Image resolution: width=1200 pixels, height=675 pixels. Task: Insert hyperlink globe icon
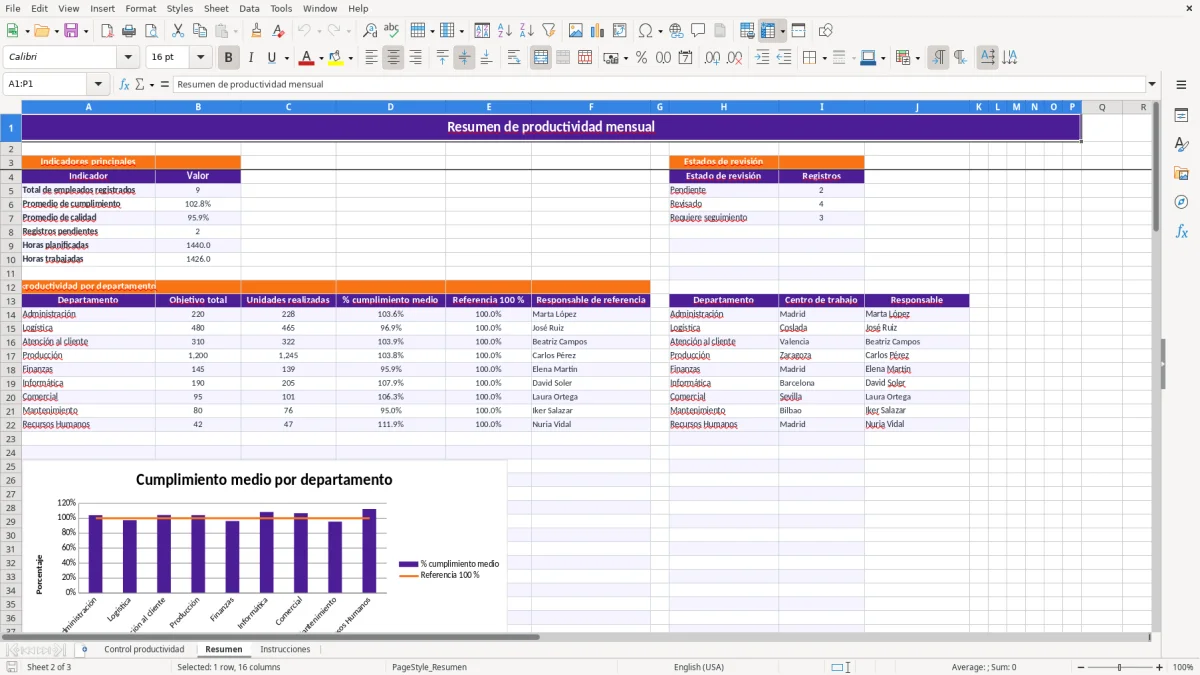click(676, 31)
